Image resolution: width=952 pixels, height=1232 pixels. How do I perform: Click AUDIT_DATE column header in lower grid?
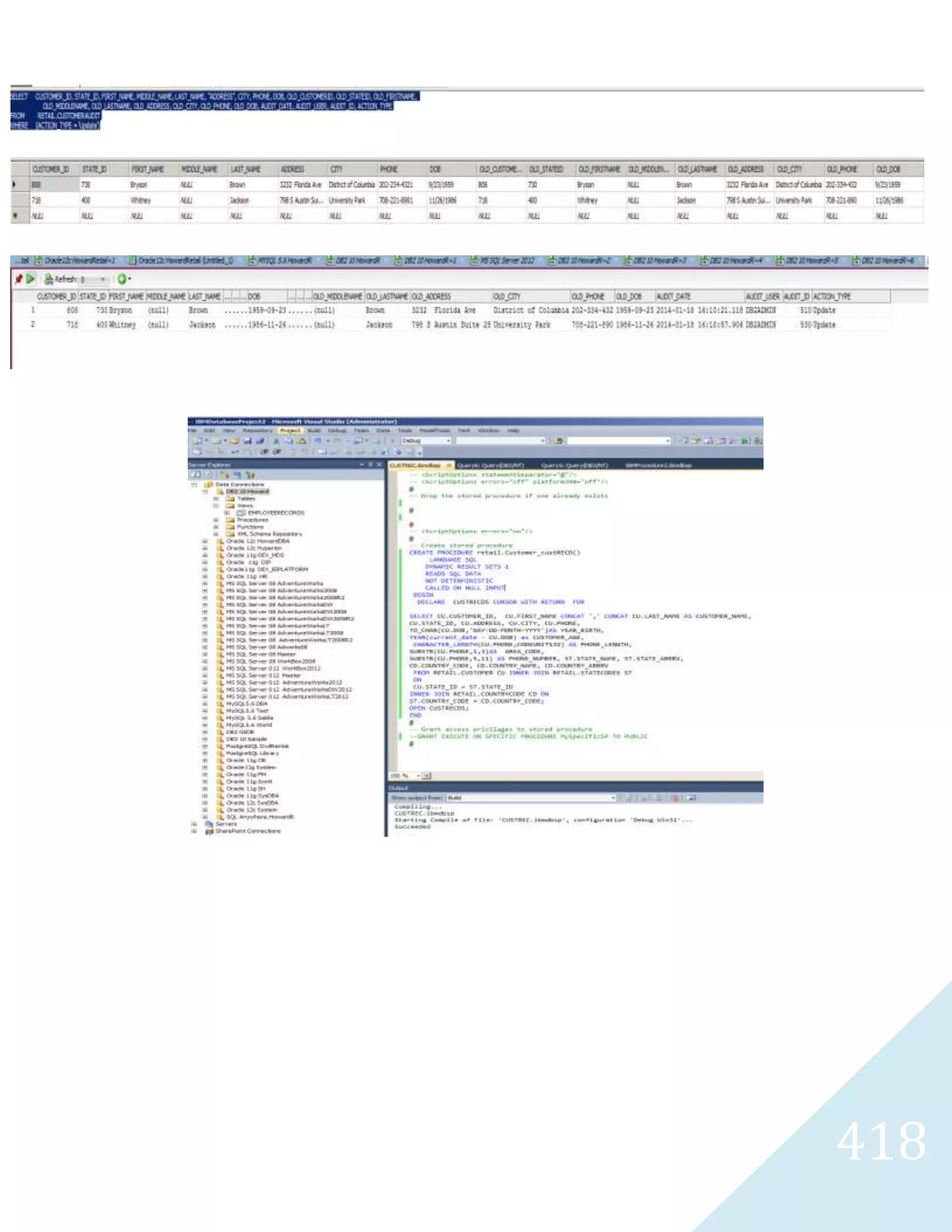699,296
